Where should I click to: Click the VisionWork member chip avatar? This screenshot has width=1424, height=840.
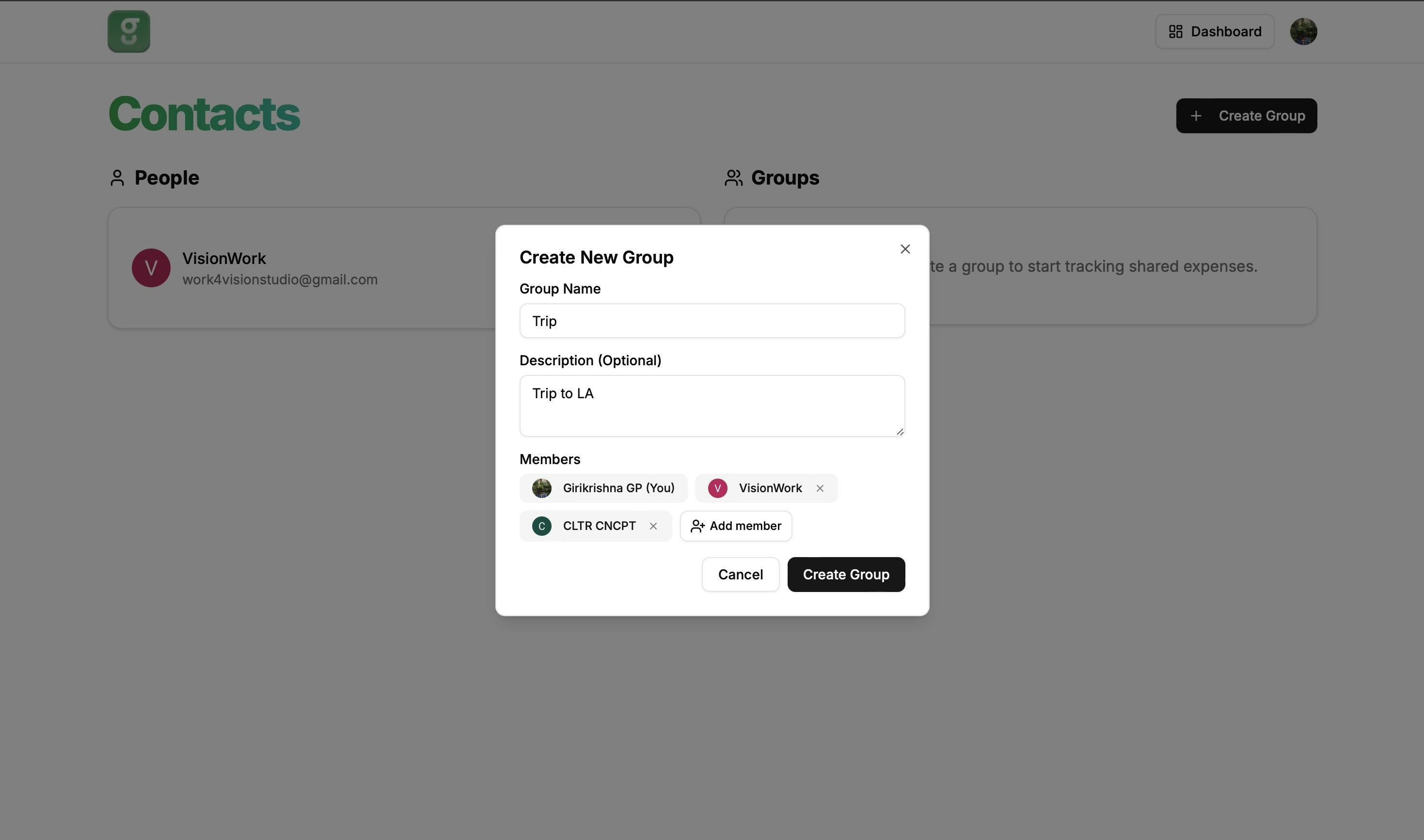click(717, 488)
